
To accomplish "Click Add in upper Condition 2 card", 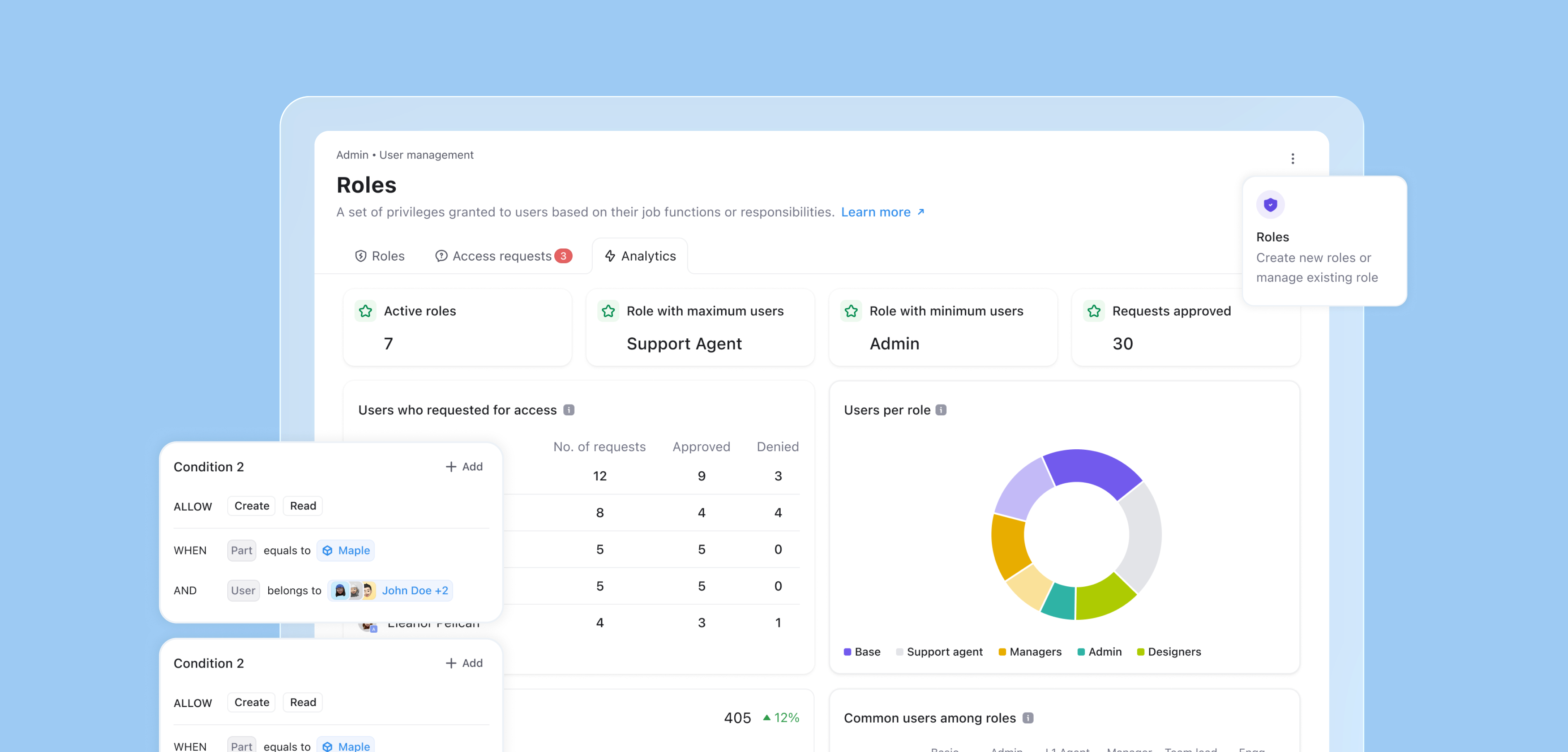I will click(x=464, y=467).
